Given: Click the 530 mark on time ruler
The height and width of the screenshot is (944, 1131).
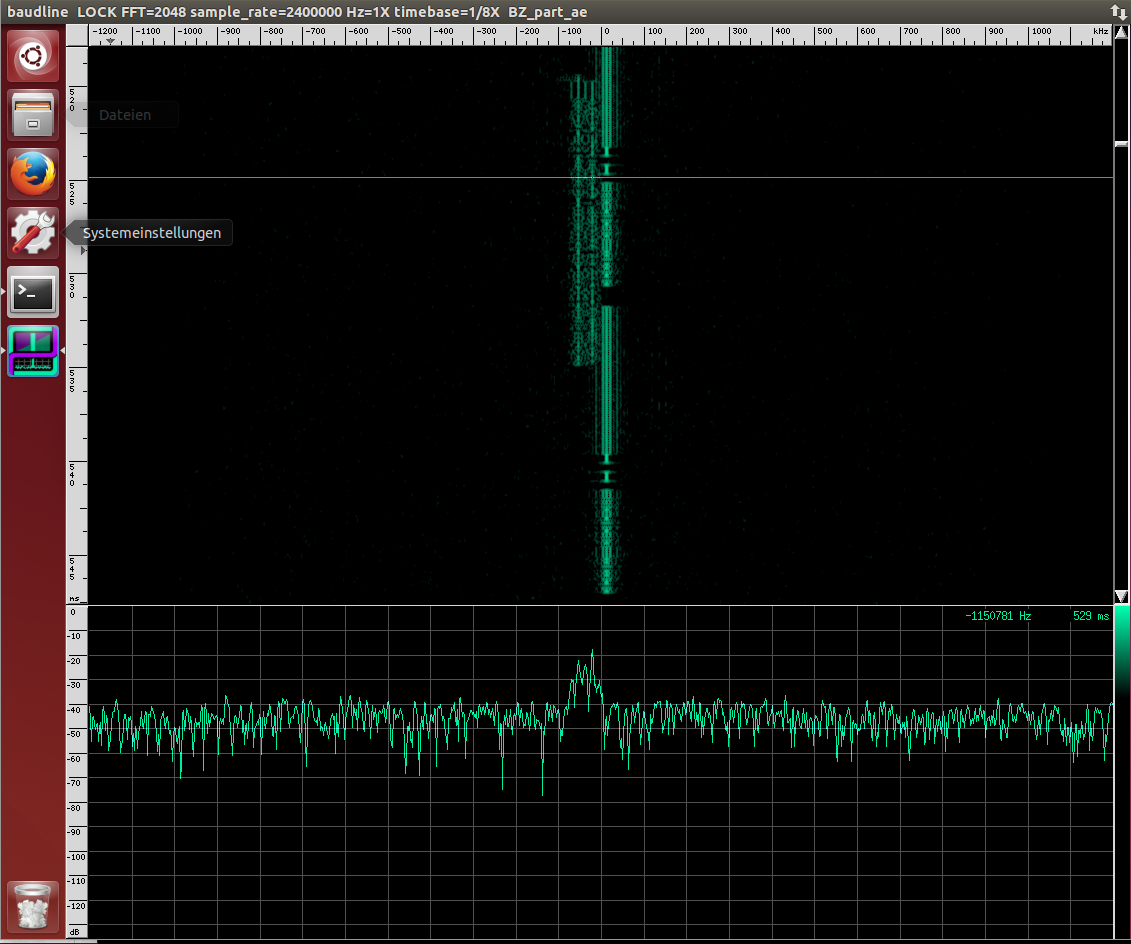Looking at the screenshot, I should click(72, 286).
